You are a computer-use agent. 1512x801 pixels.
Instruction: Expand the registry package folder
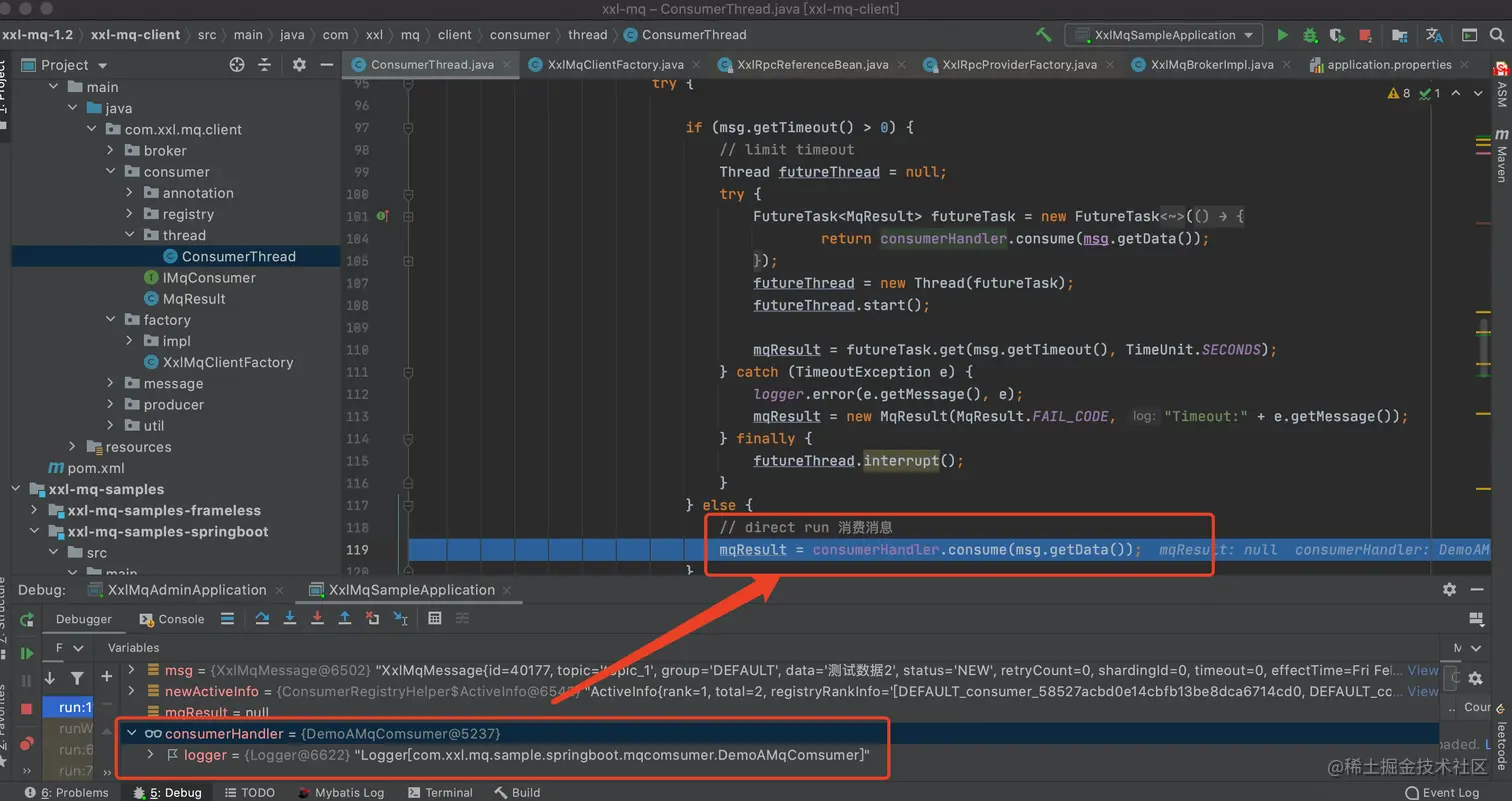[130, 214]
